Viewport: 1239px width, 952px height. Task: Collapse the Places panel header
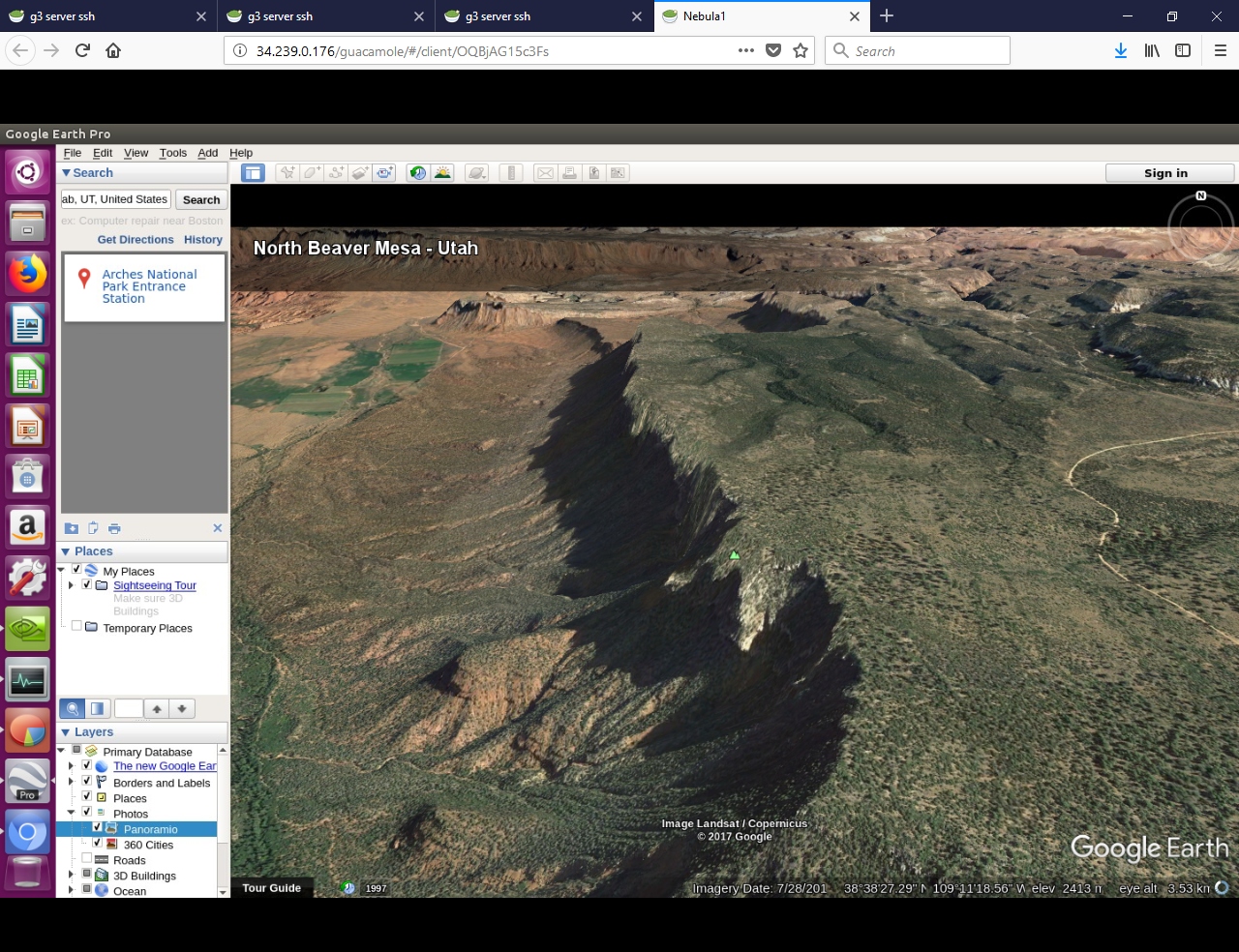[x=144, y=551]
